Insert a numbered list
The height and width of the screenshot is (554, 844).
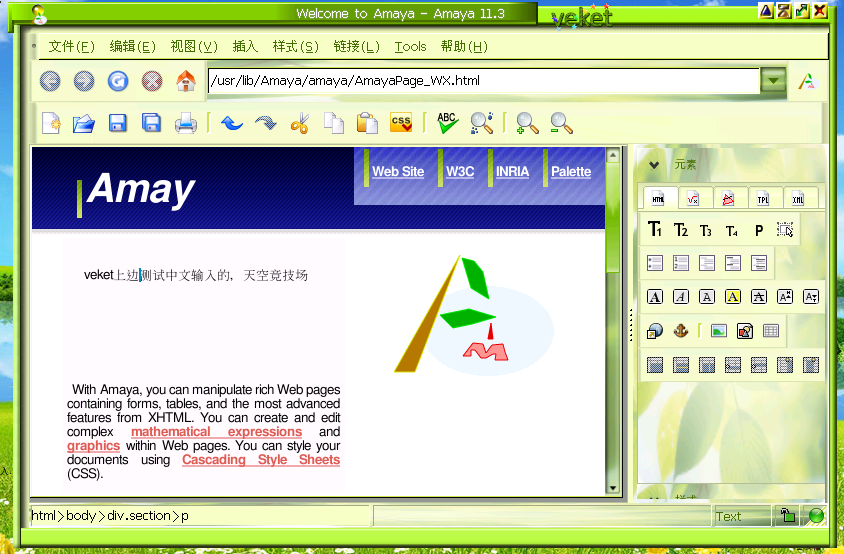(x=680, y=263)
